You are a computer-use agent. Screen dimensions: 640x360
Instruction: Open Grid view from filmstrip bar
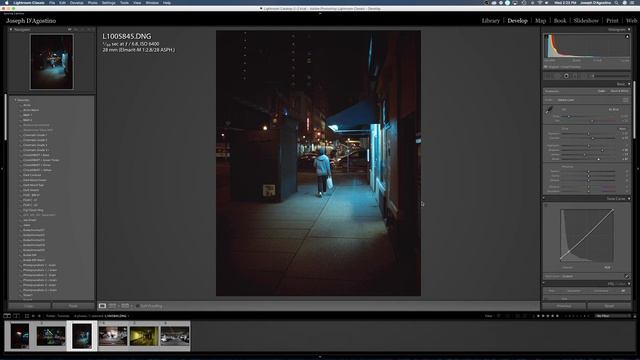27,316
